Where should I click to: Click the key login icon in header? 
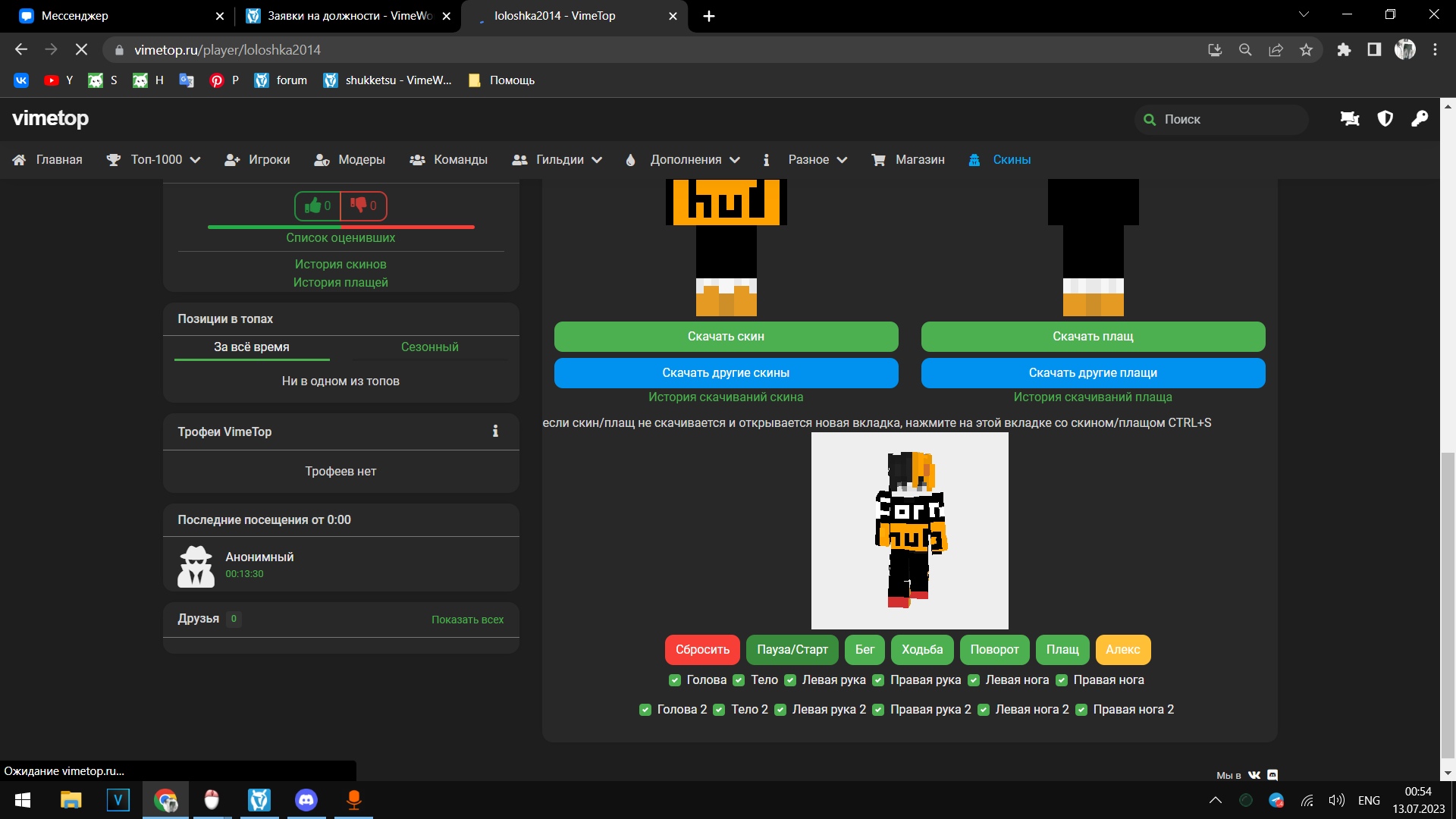point(1419,119)
